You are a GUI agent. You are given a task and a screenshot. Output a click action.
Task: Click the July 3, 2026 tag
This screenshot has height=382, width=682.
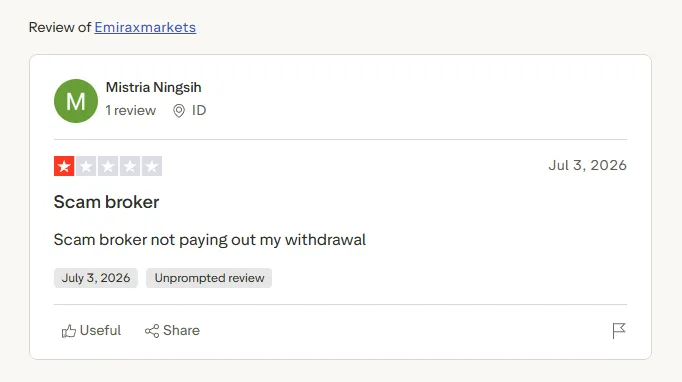96,278
